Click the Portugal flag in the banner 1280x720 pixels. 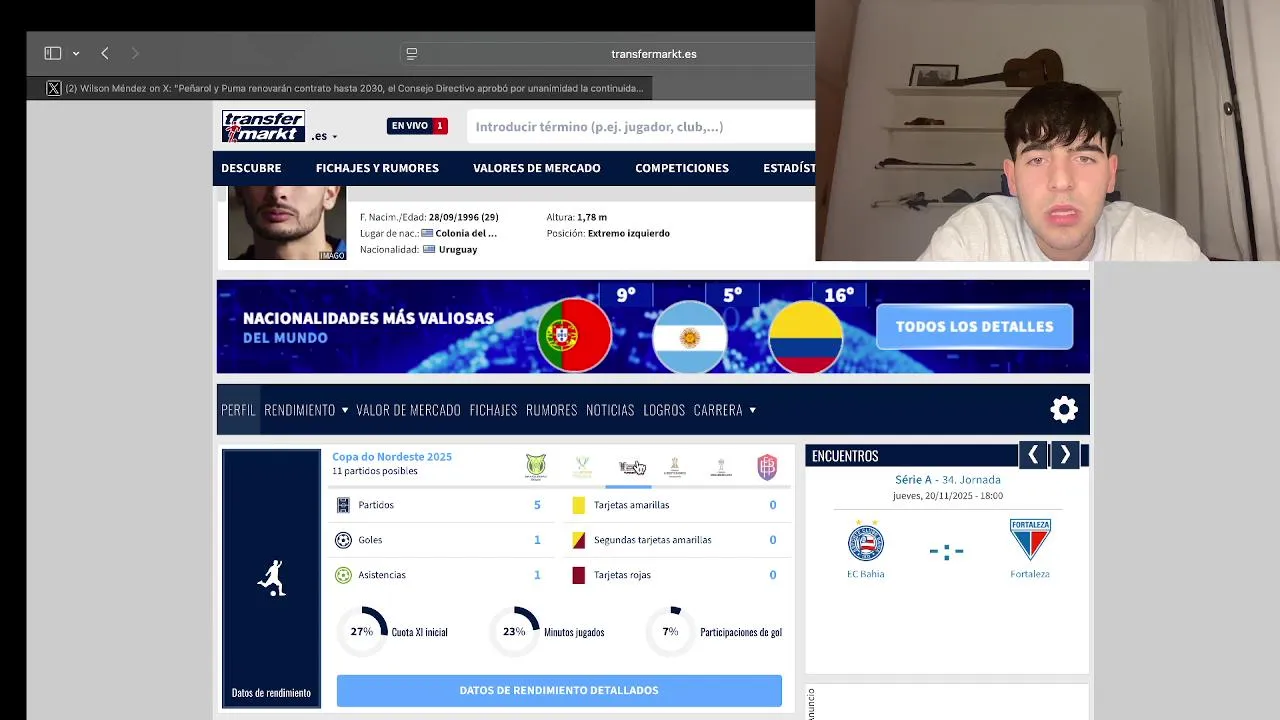[574, 335]
